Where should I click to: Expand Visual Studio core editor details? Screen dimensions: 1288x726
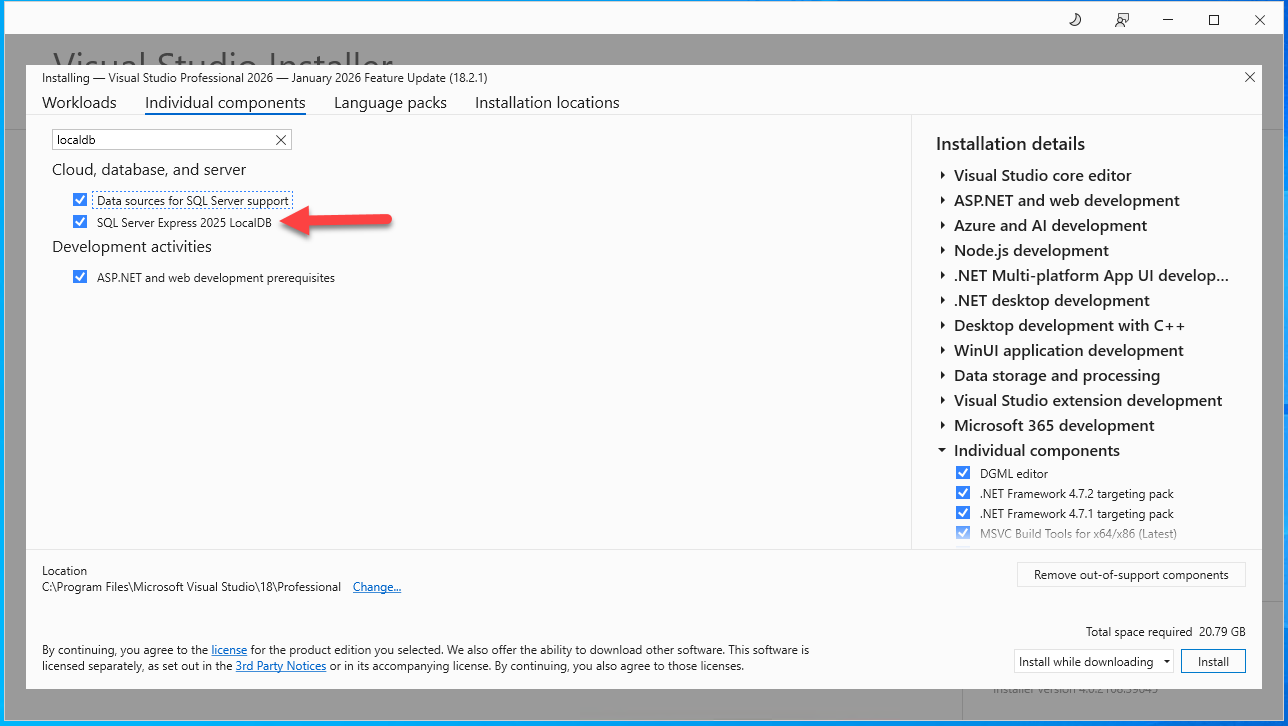pos(942,176)
